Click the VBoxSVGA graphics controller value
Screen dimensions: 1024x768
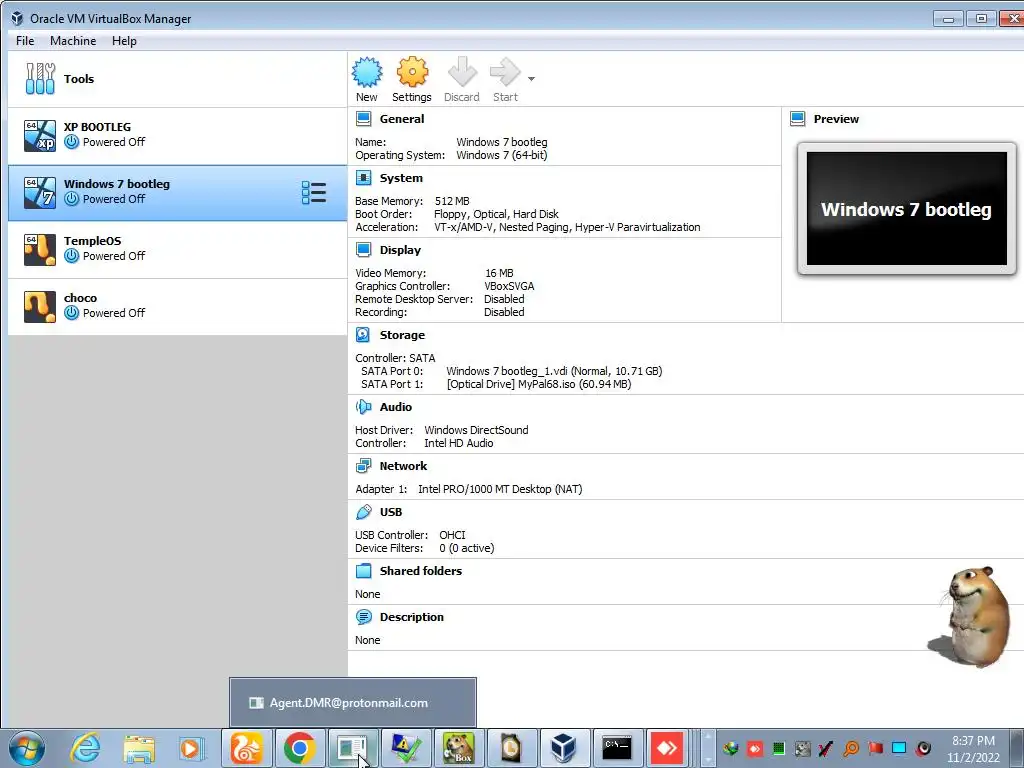pos(509,286)
